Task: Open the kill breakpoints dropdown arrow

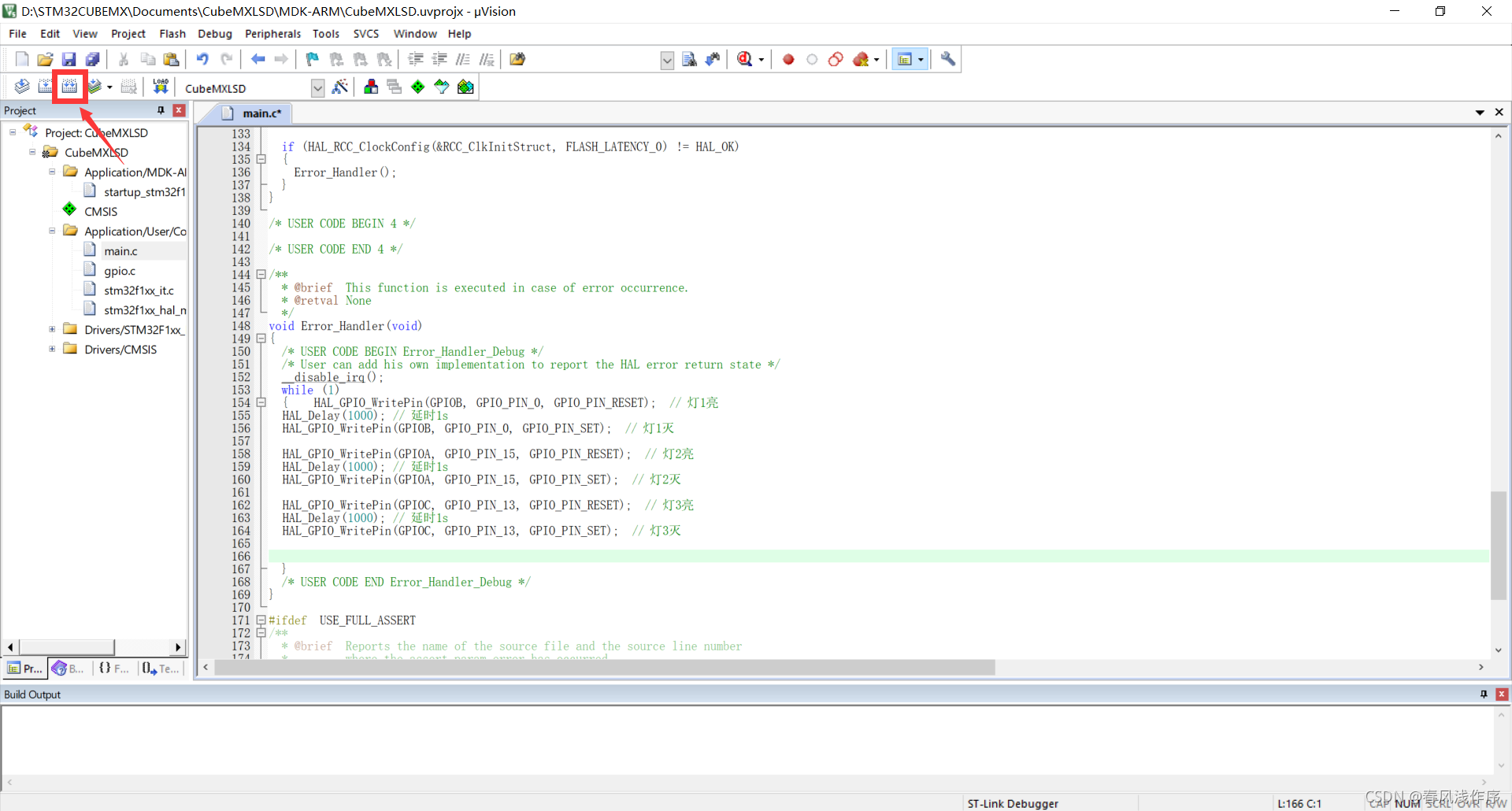Action: pos(876,60)
